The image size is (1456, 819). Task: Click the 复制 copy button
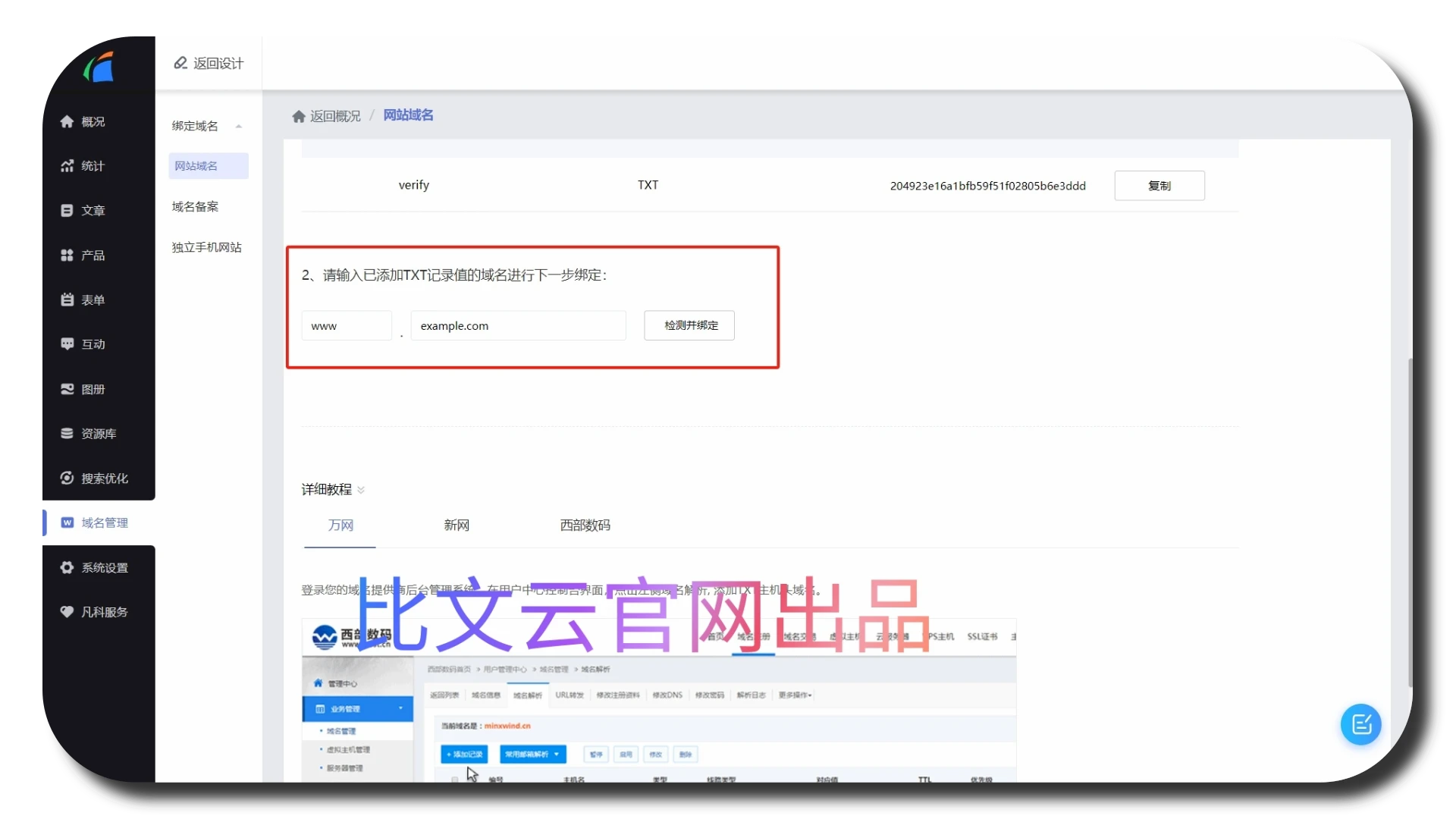[1159, 186]
